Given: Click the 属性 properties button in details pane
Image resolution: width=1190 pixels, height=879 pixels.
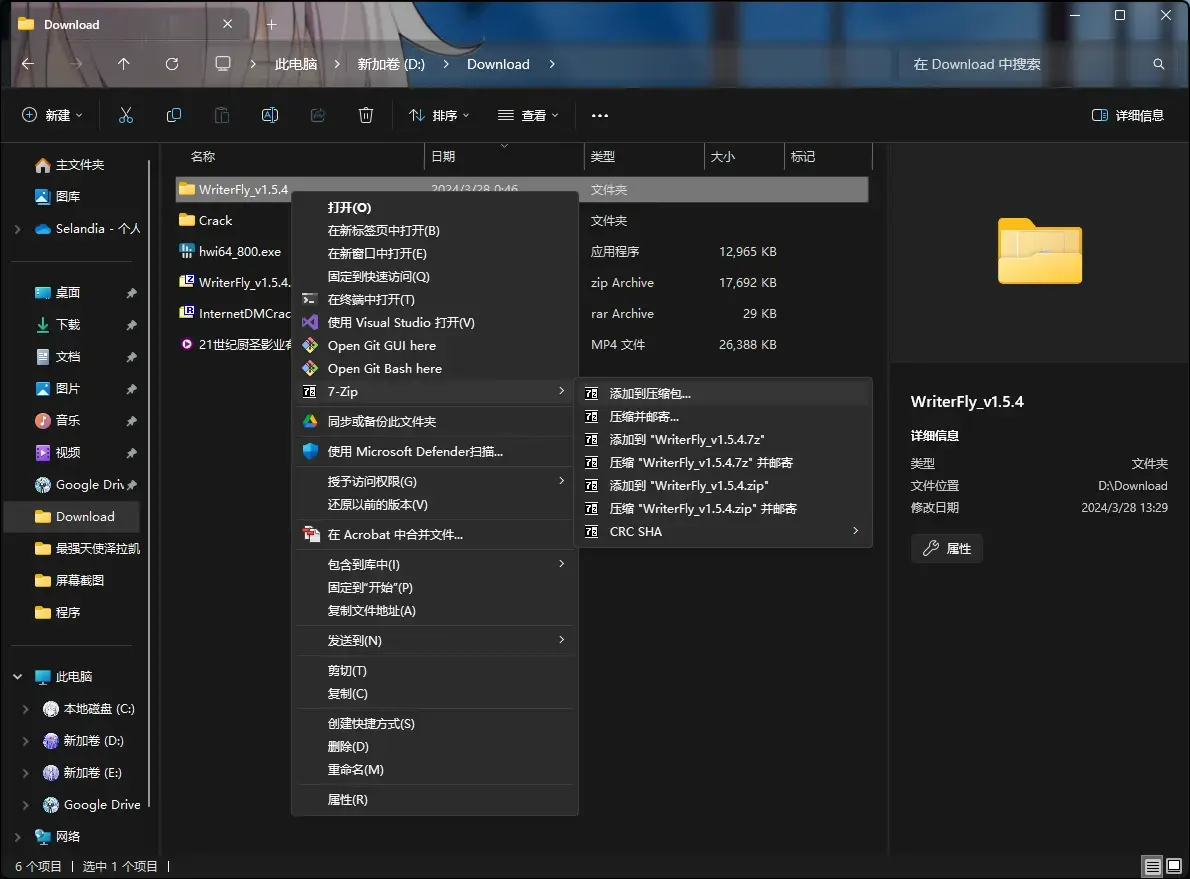Looking at the screenshot, I should (947, 548).
